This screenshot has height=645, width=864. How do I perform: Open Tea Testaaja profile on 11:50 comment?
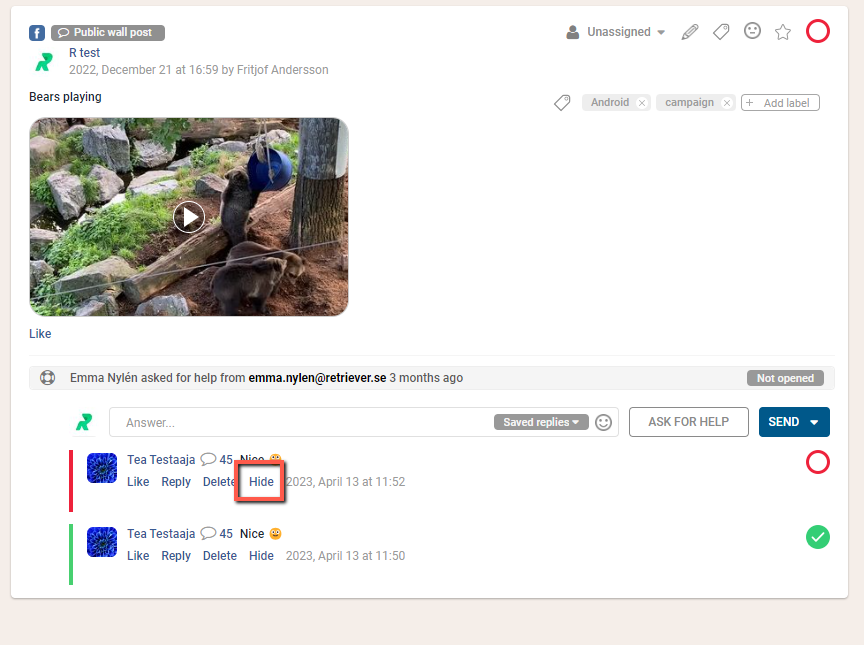(x=161, y=534)
